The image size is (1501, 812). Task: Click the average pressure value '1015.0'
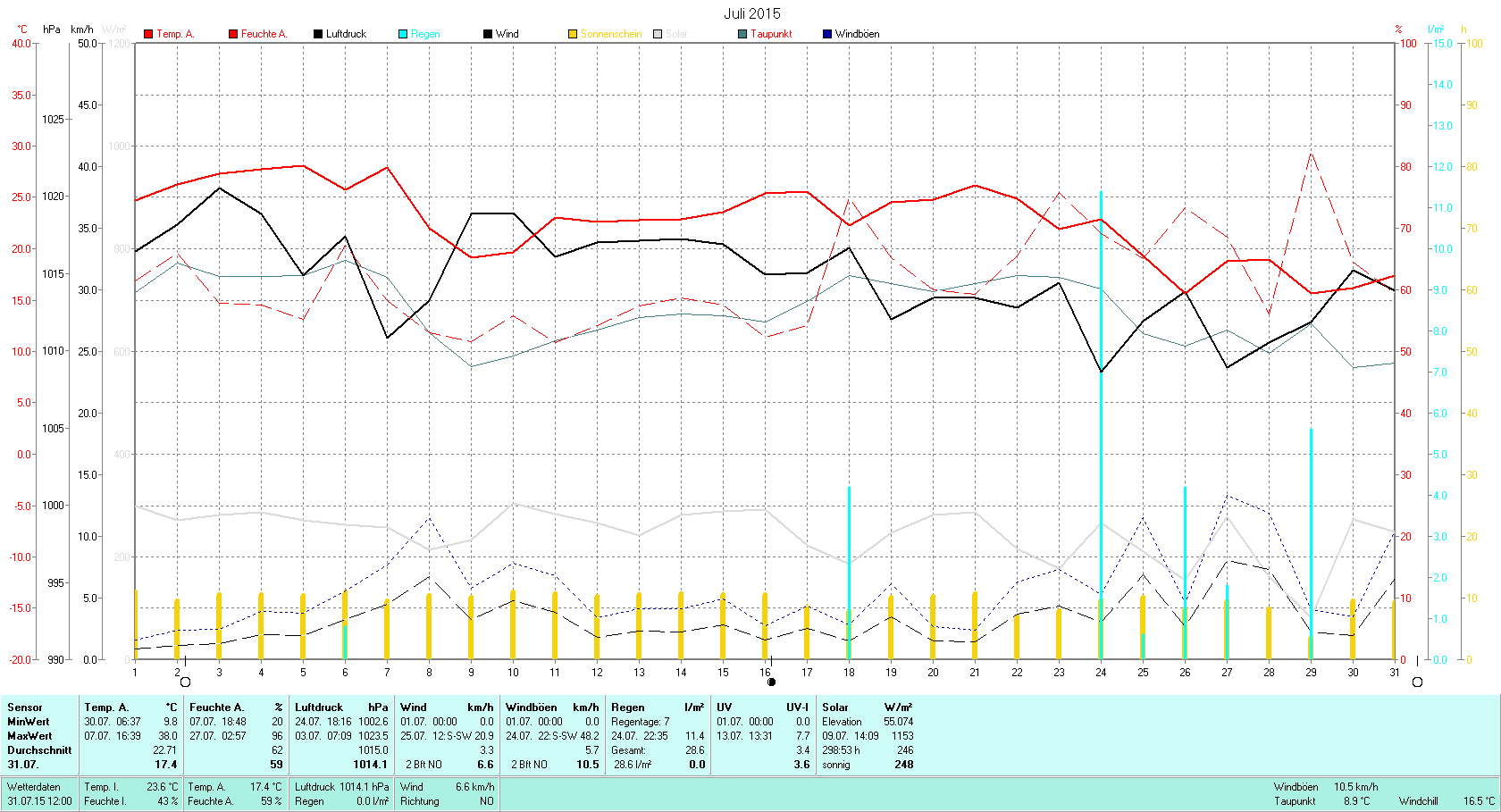[373, 750]
